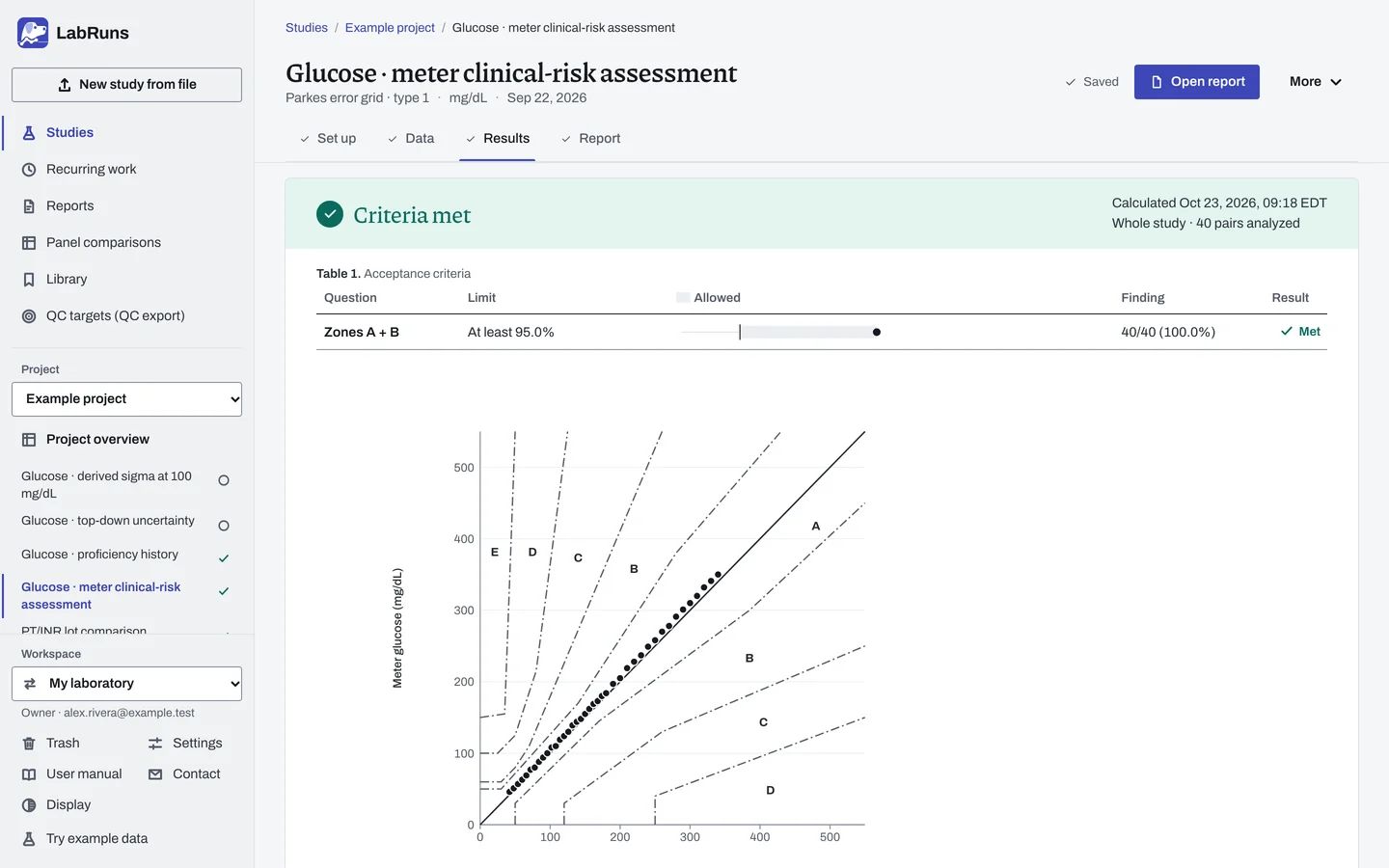Click the New study from file button
Image resolution: width=1389 pixels, height=868 pixels.
click(x=126, y=85)
